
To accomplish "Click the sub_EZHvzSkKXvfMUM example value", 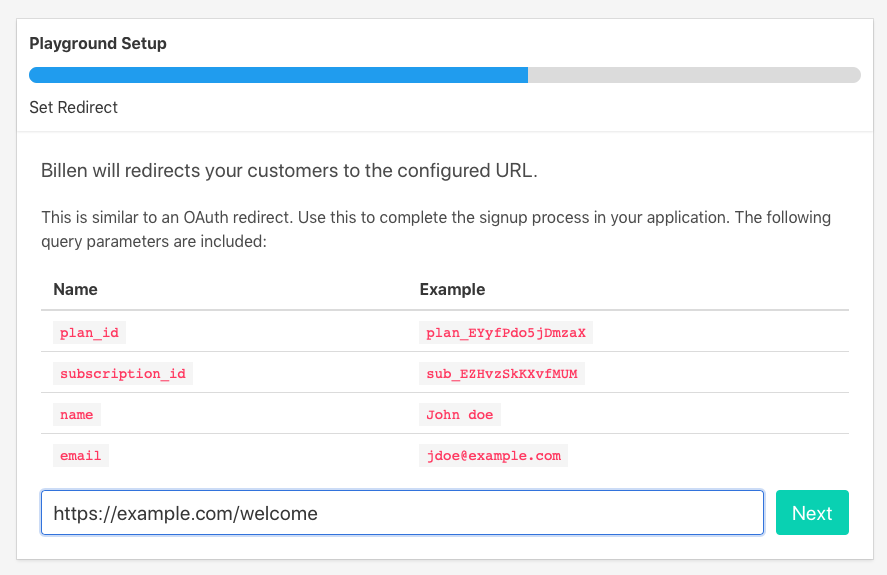I will pos(502,374).
